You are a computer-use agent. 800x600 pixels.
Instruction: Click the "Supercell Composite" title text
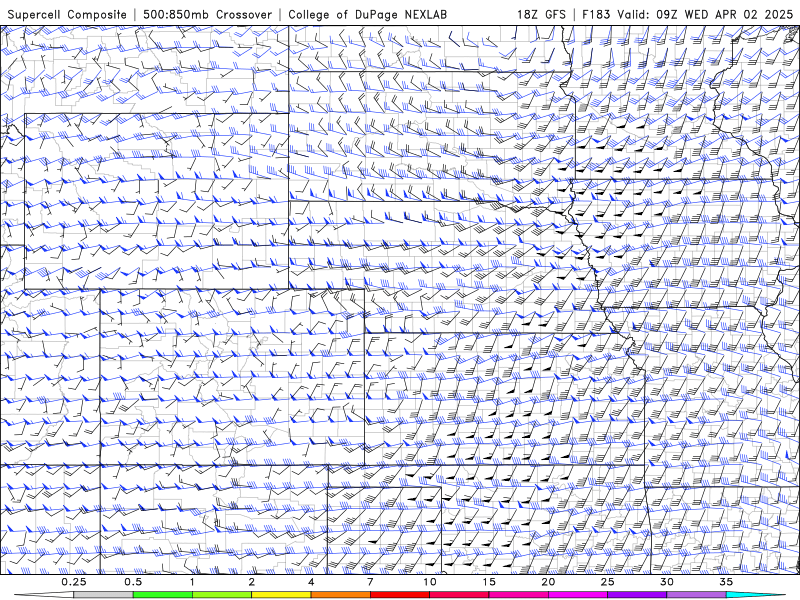tap(67, 14)
